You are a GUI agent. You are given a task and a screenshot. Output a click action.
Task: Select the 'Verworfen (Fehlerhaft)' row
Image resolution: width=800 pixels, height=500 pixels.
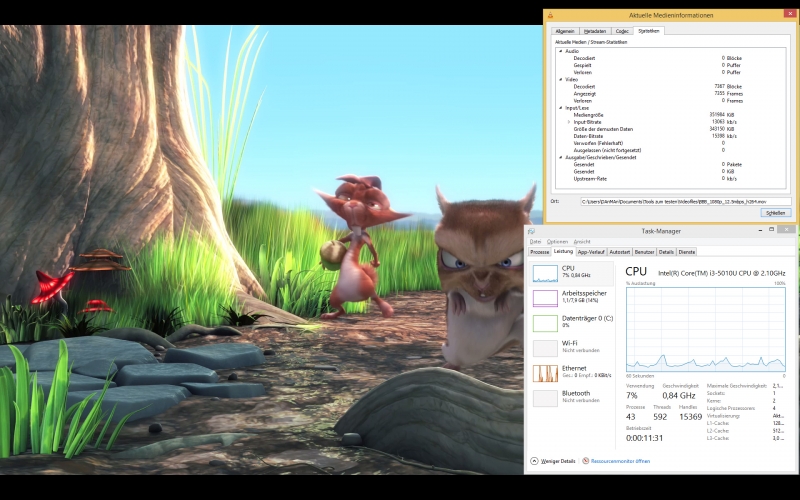[x=672, y=143]
